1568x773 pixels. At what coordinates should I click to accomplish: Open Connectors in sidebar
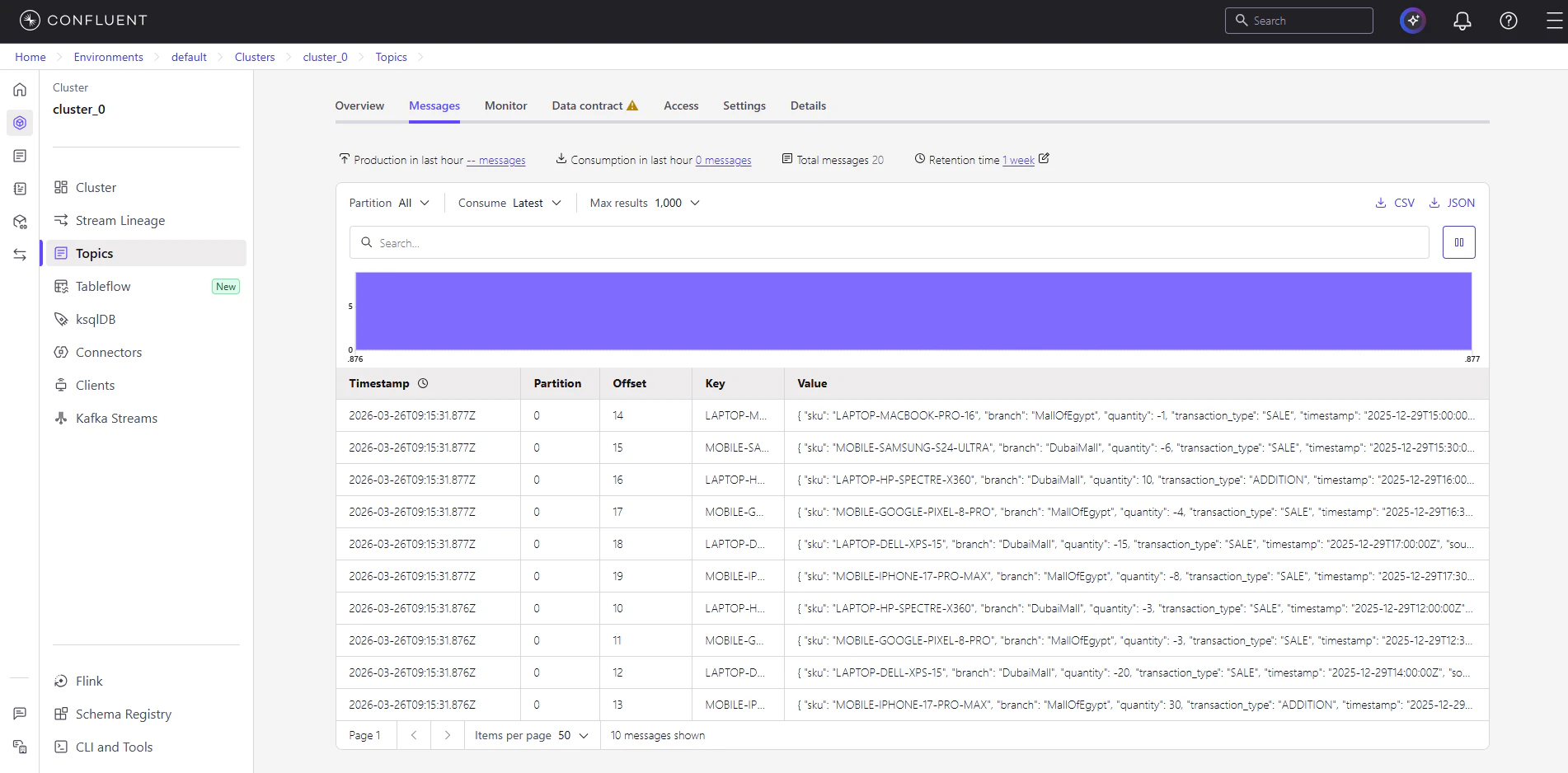[146, 352]
